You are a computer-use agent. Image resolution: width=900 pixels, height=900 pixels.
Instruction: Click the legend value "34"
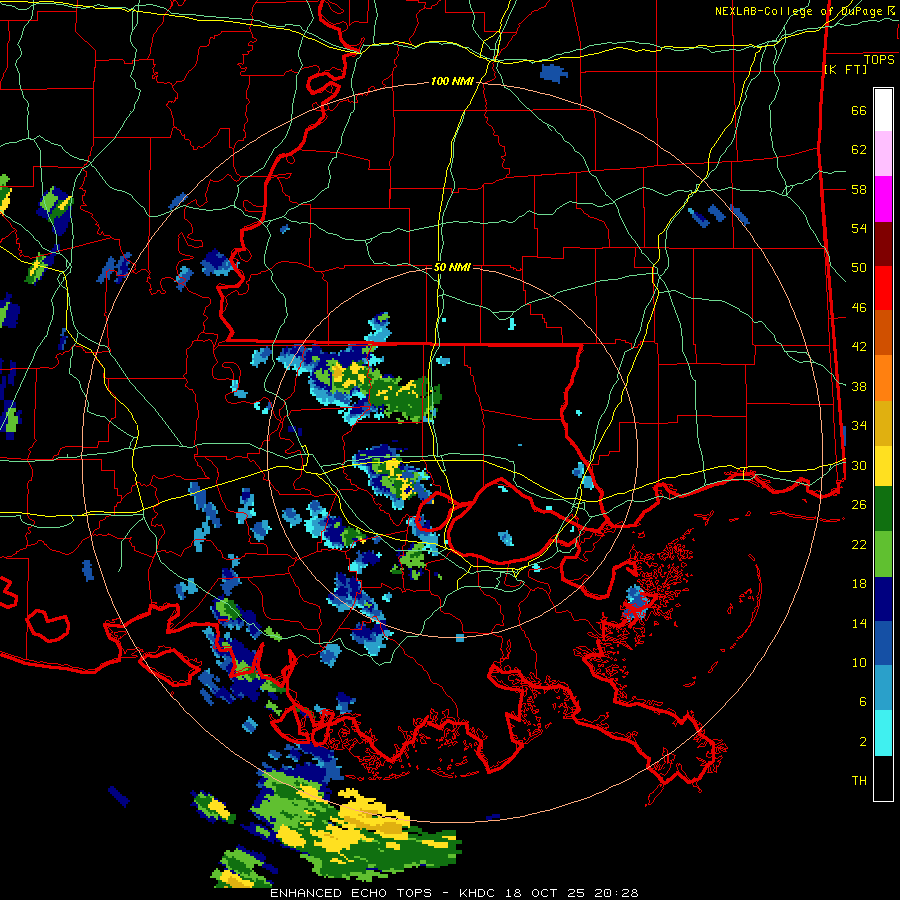coord(859,425)
